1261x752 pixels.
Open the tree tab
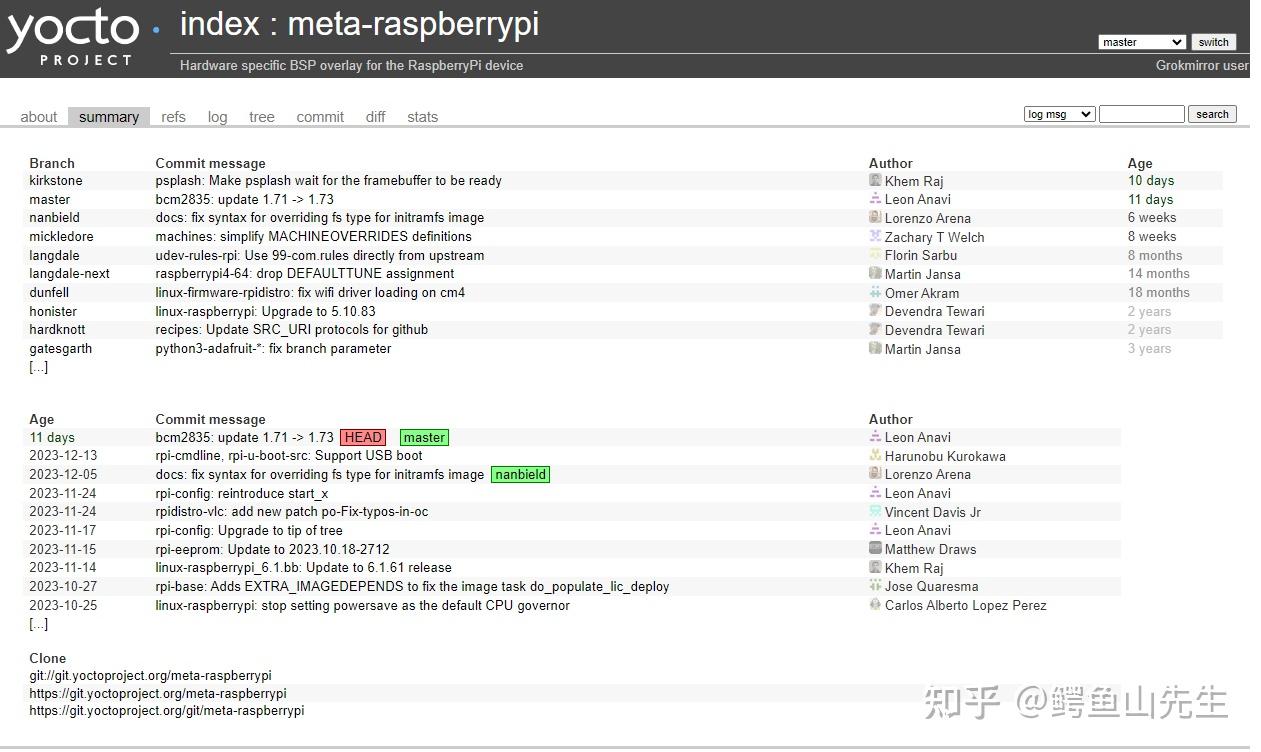point(261,117)
